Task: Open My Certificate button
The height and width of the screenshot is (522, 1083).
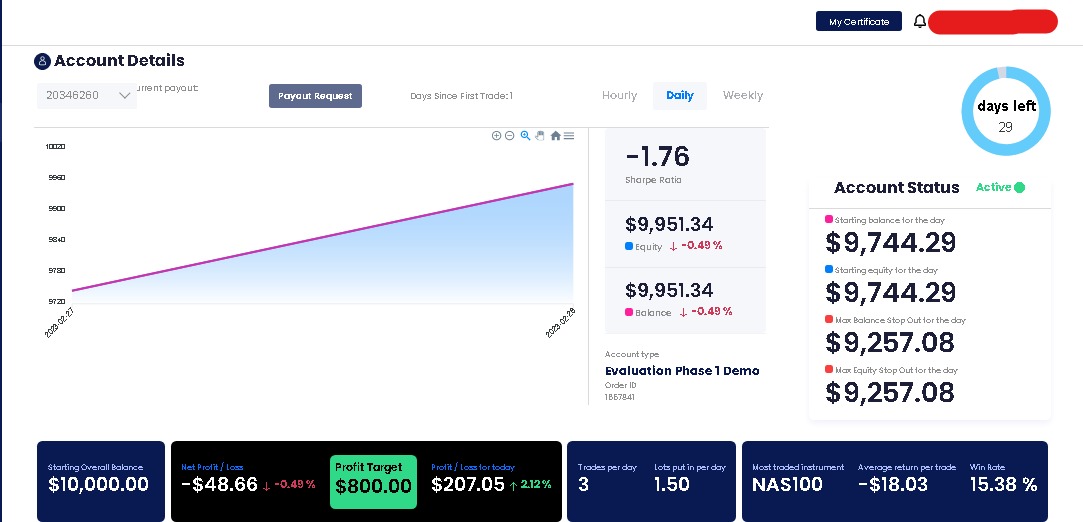Action: [x=859, y=21]
